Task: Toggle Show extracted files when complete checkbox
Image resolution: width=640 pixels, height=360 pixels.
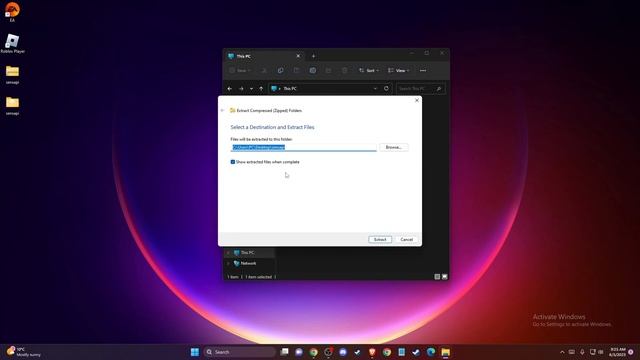Action: click(233, 162)
